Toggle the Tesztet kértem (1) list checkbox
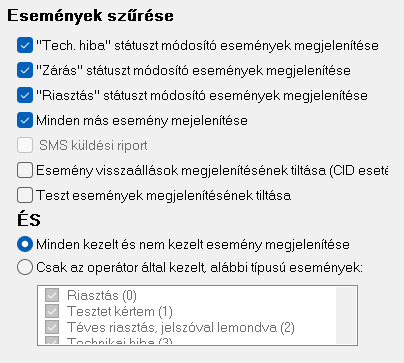Screen dimensions: 404x363 click(x=52, y=311)
